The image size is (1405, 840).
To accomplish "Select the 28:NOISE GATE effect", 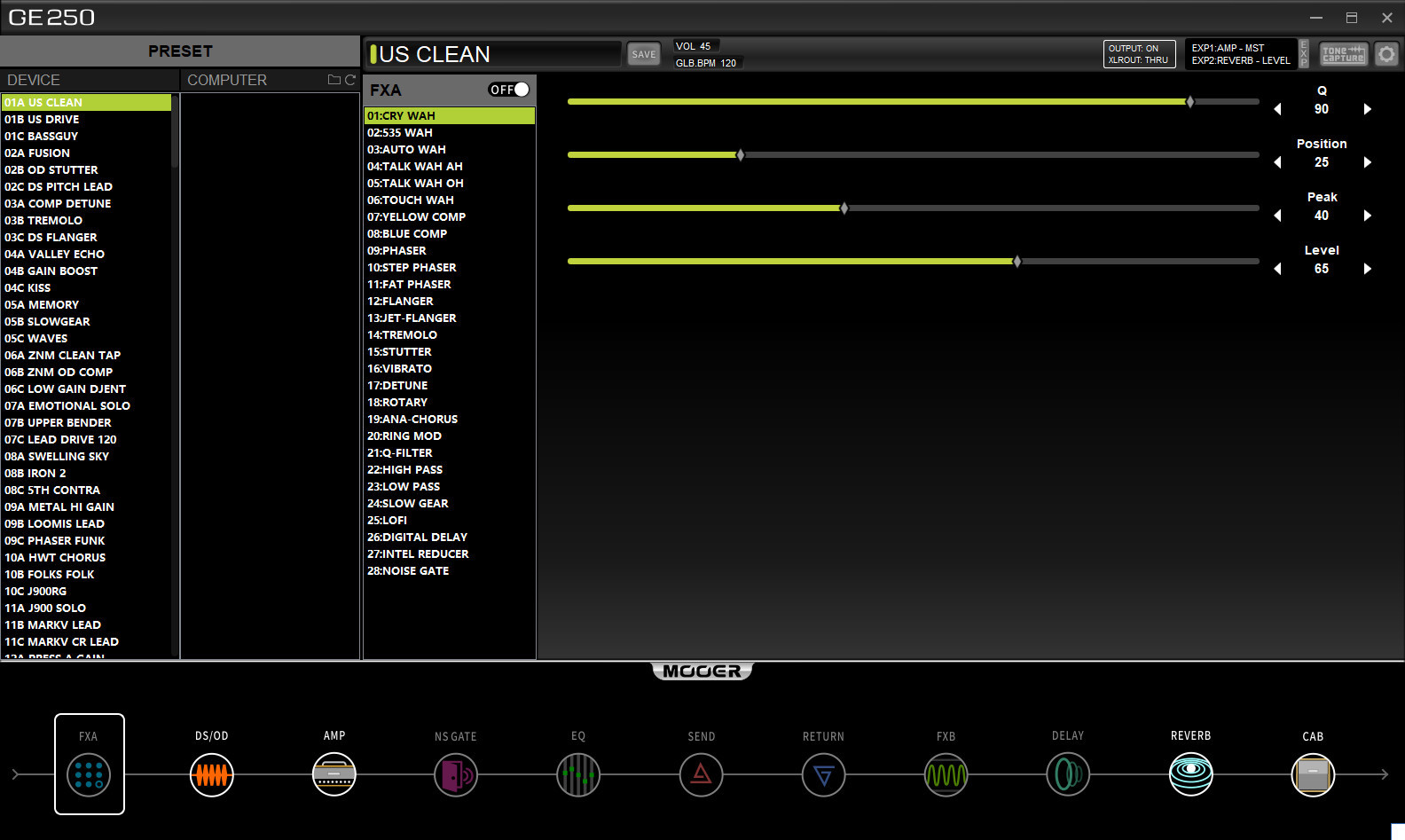I will pos(450,571).
